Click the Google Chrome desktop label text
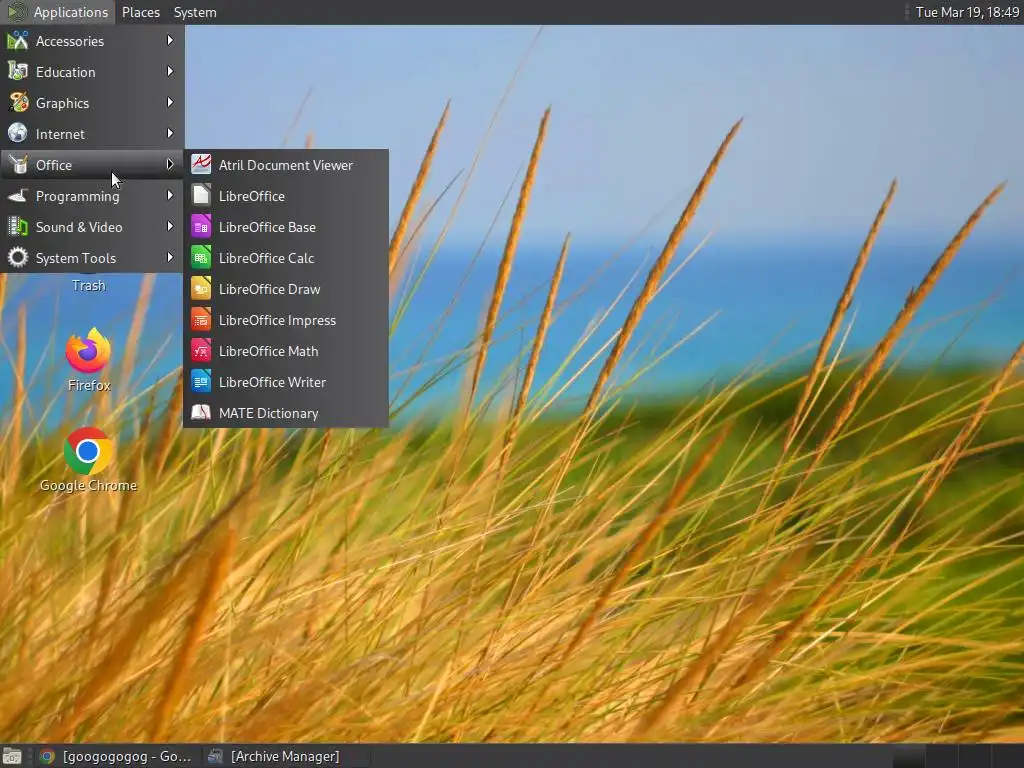 88,485
